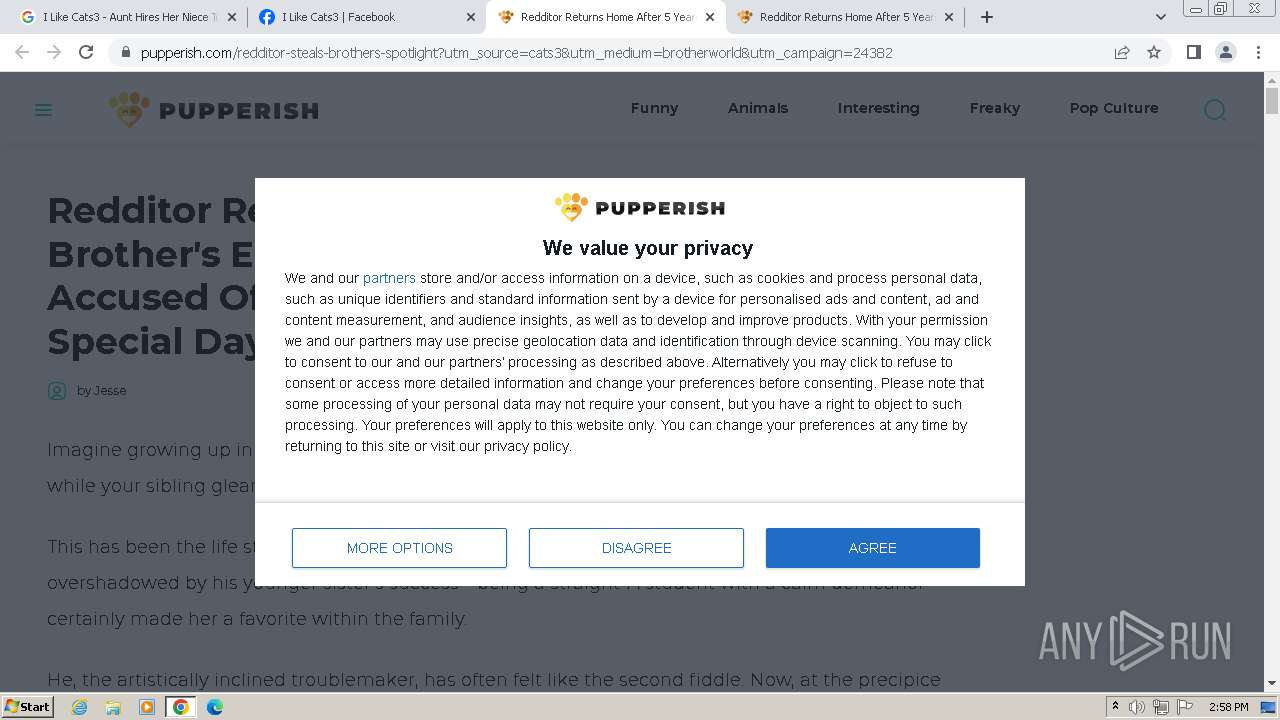Click the DISAGREE button
This screenshot has width=1280, height=720.
coord(636,548)
